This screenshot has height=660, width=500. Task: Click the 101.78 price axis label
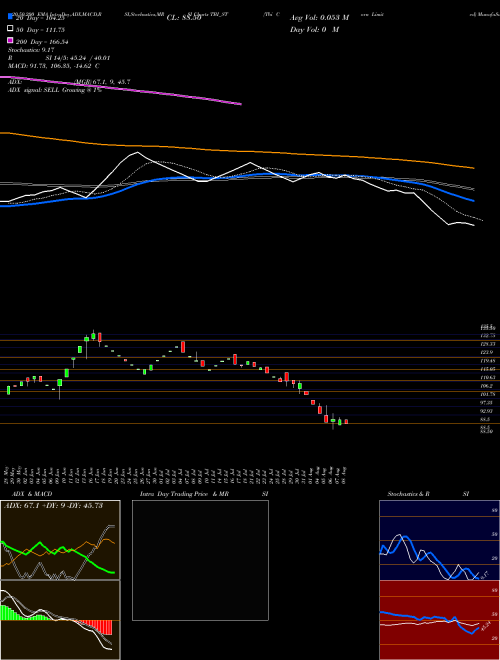(487, 394)
